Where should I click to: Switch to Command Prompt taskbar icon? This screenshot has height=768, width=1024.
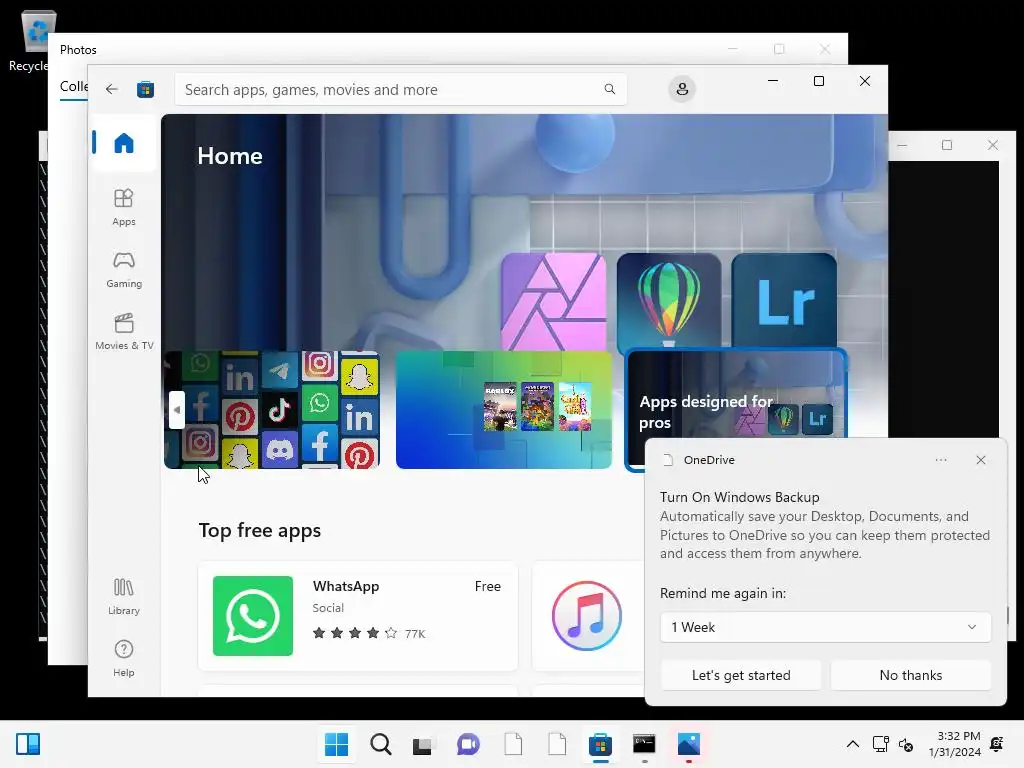tap(644, 744)
